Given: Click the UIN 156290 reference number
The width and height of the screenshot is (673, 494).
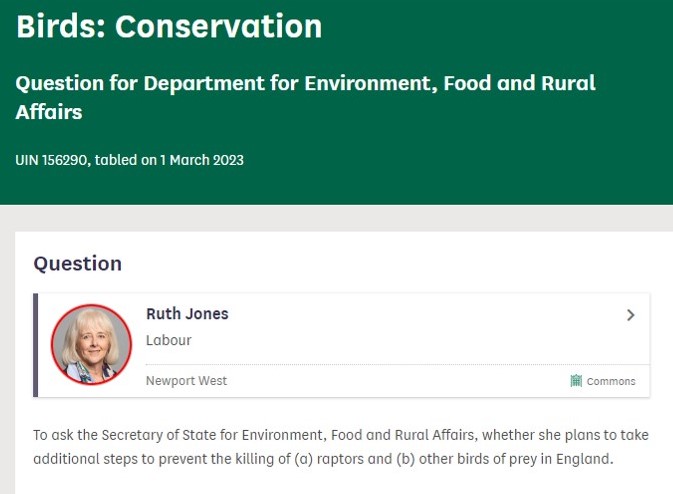Looking at the screenshot, I should (54, 160).
